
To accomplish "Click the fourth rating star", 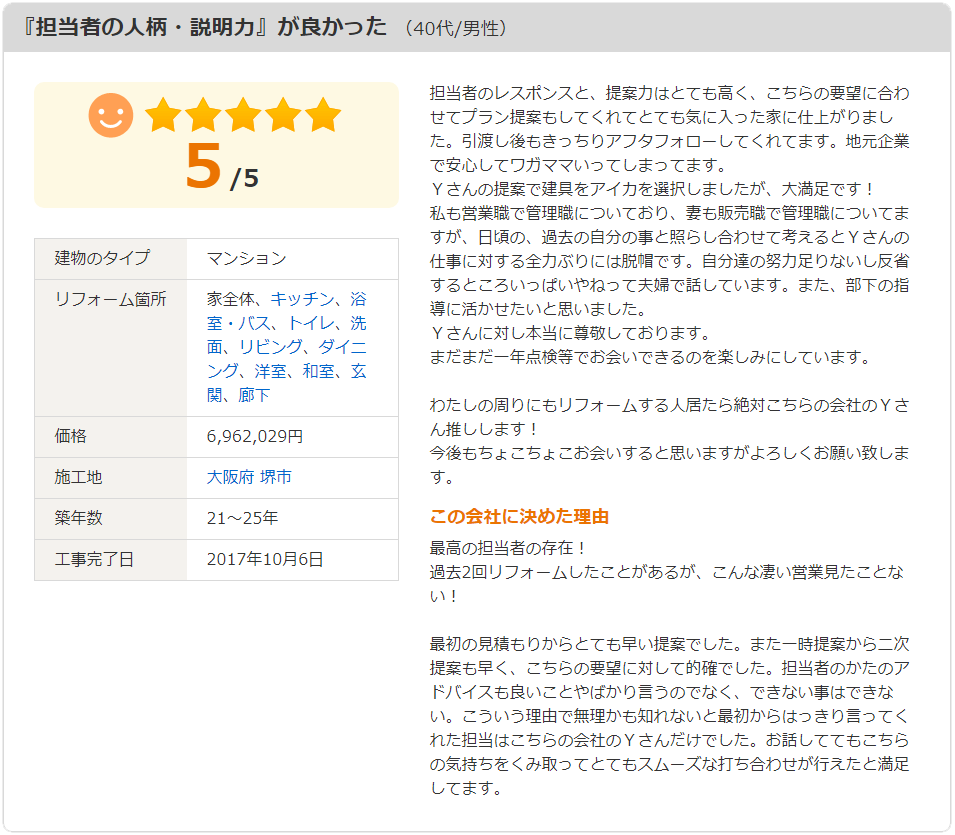I will (x=283, y=115).
